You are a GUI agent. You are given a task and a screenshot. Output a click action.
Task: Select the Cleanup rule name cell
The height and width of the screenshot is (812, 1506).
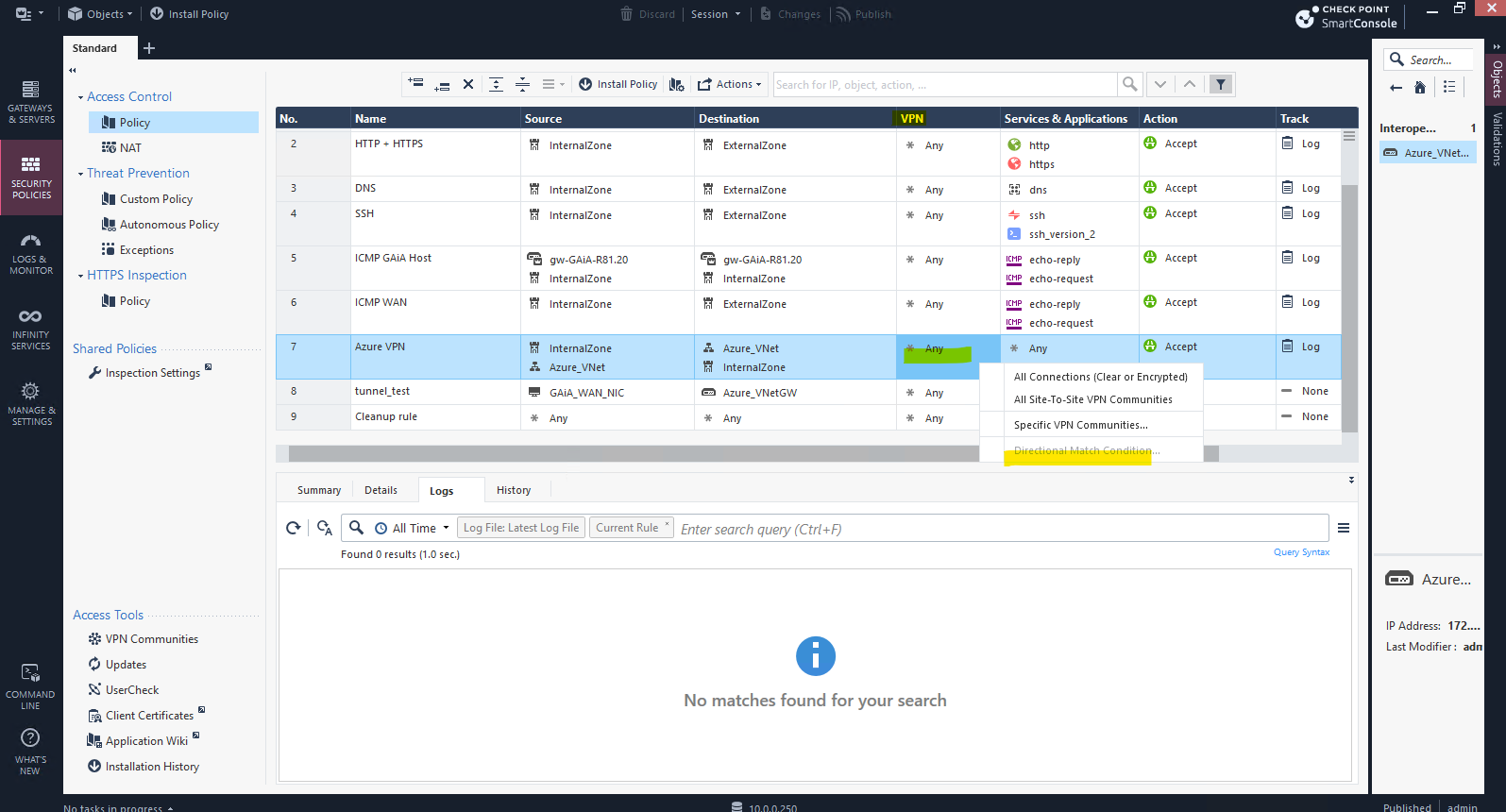(x=436, y=417)
